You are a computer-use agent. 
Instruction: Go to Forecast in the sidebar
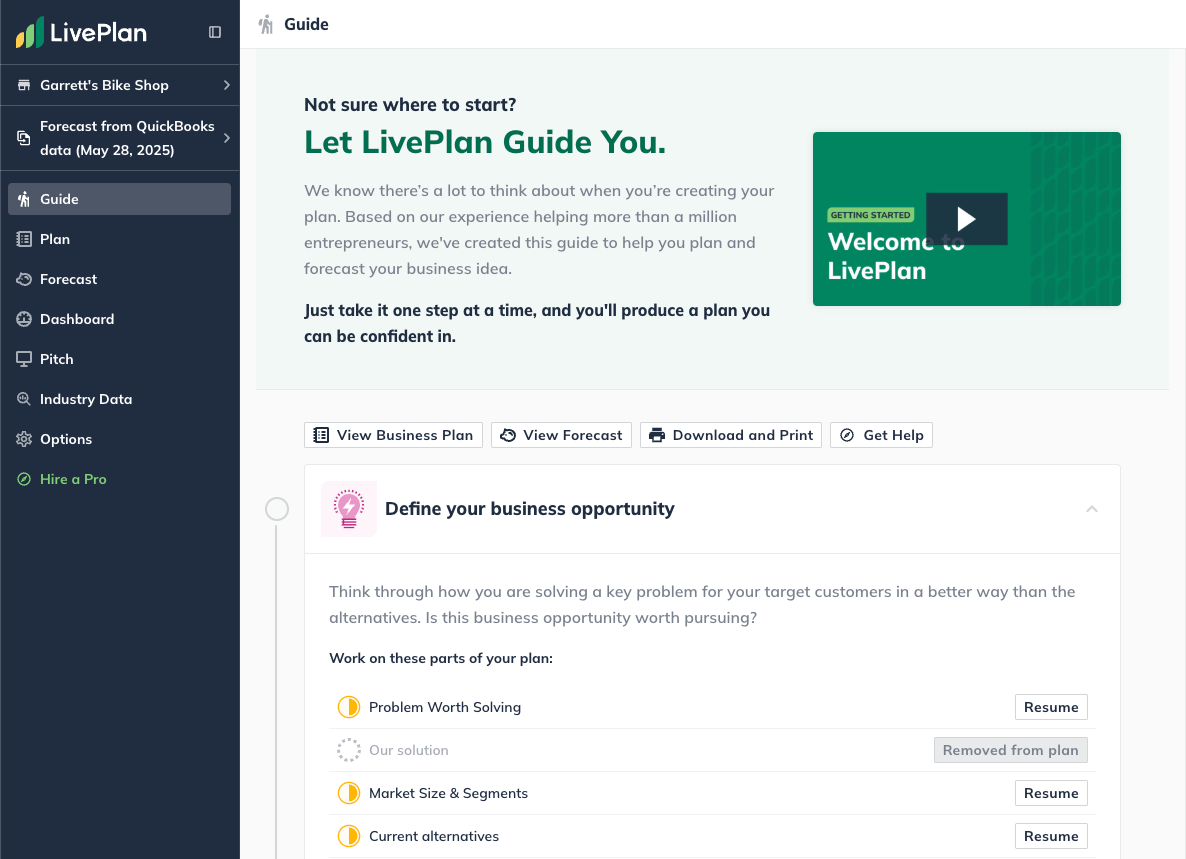pyautogui.click(x=120, y=279)
